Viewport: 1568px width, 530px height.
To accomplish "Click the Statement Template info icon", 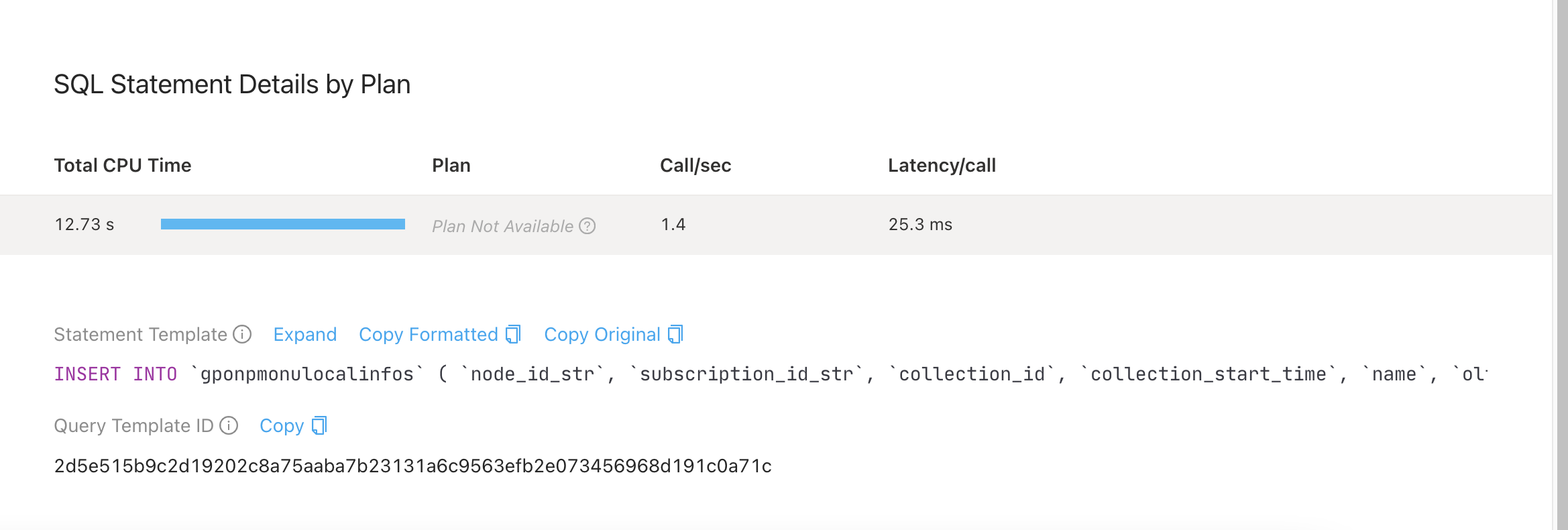I will 242,334.
